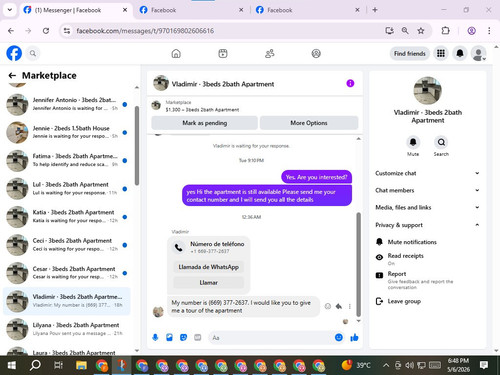Open Windows Start menu
Screen dimensions: 500x375
[x=12, y=366]
